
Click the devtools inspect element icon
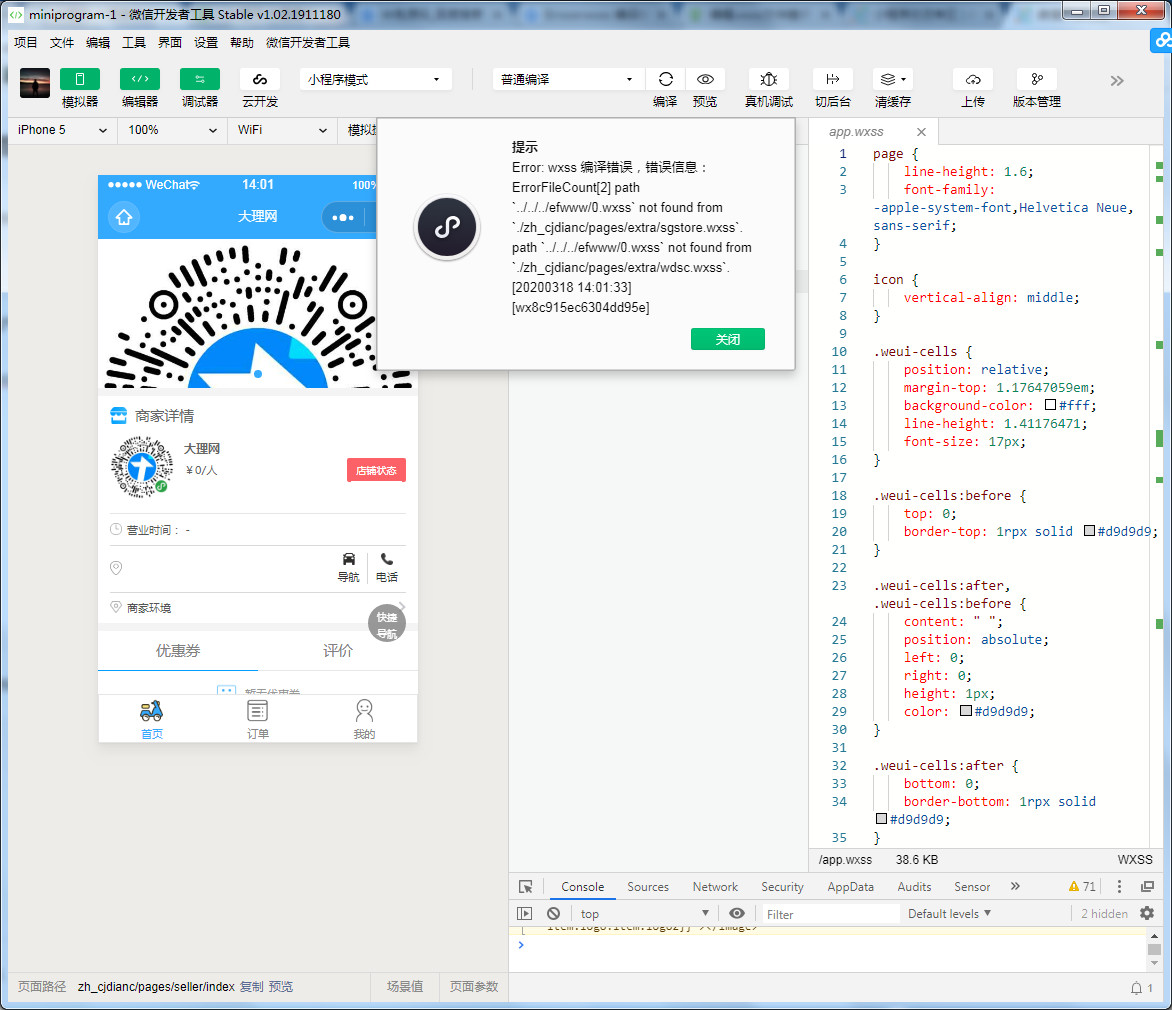pos(526,887)
